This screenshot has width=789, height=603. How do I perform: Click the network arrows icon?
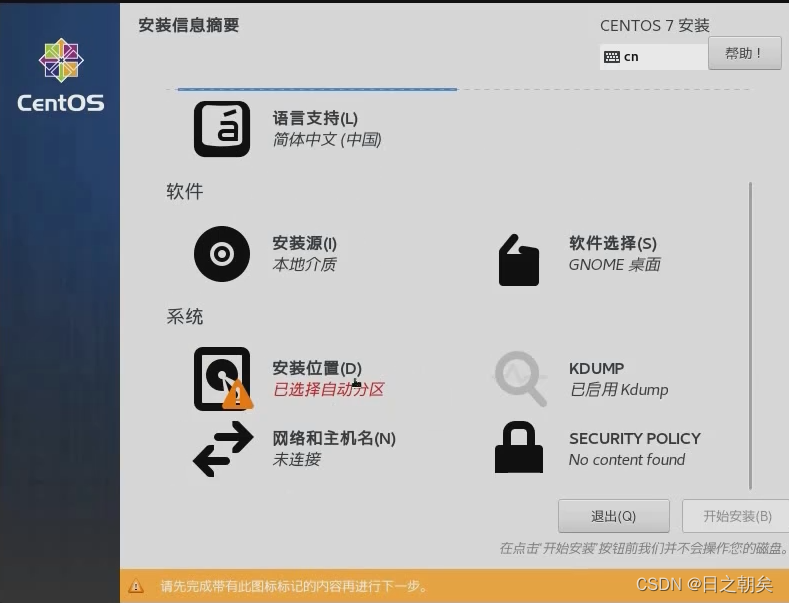[223, 448]
